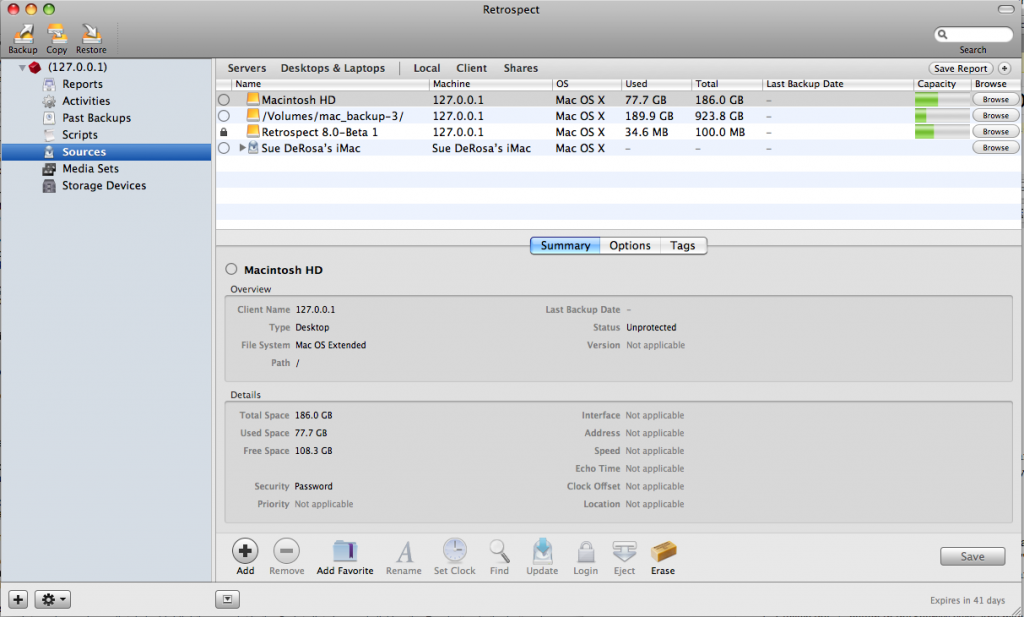Image resolution: width=1024 pixels, height=617 pixels.
Task: Switch to the Summary tab
Action: [565, 245]
